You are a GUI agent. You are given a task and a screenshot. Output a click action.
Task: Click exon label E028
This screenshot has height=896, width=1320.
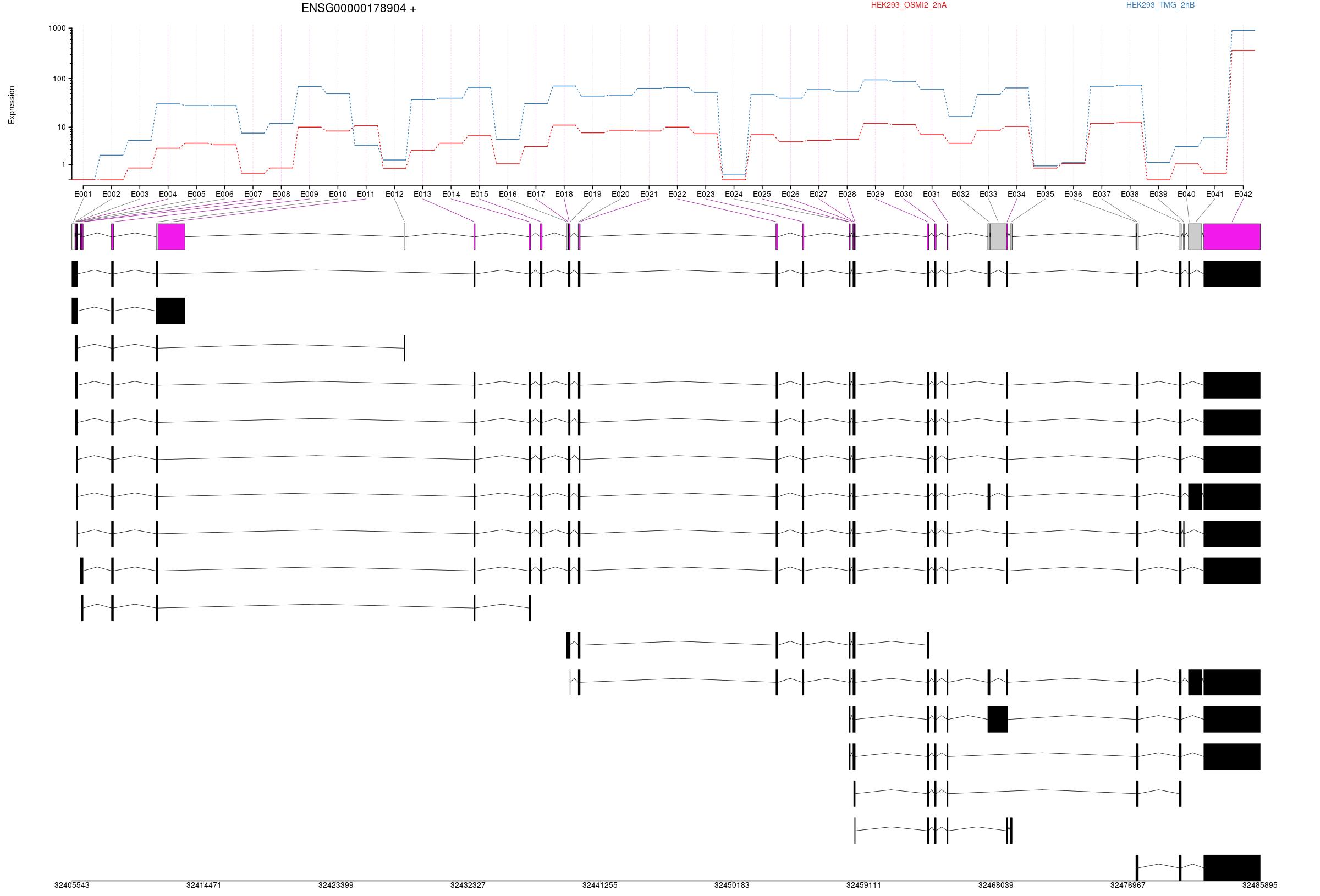coord(847,194)
